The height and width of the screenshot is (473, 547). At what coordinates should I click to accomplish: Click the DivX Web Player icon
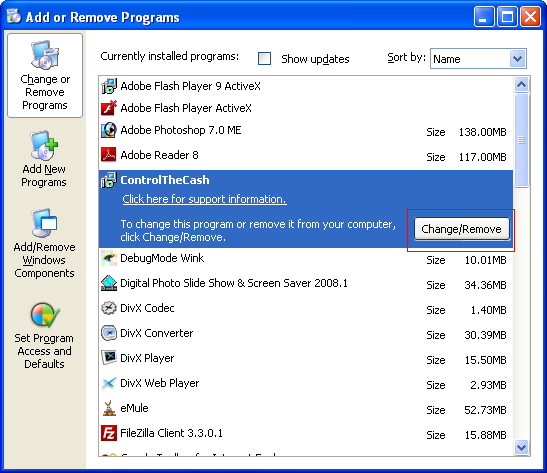[x=109, y=383]
